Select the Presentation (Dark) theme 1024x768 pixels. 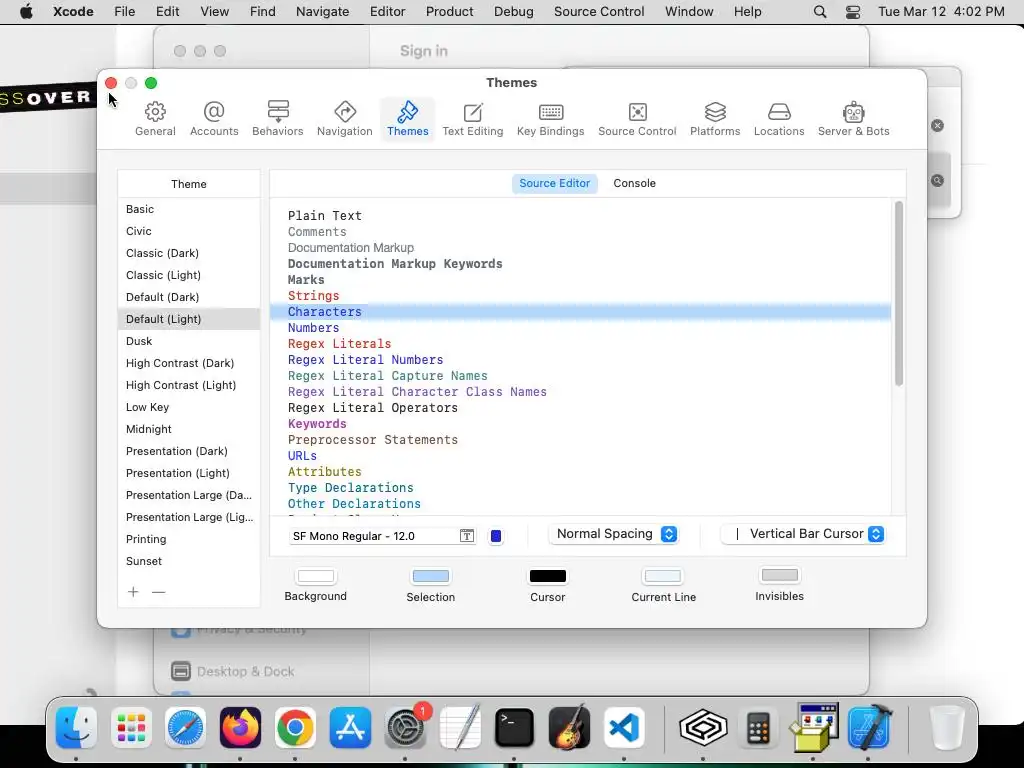click(189, 451)
